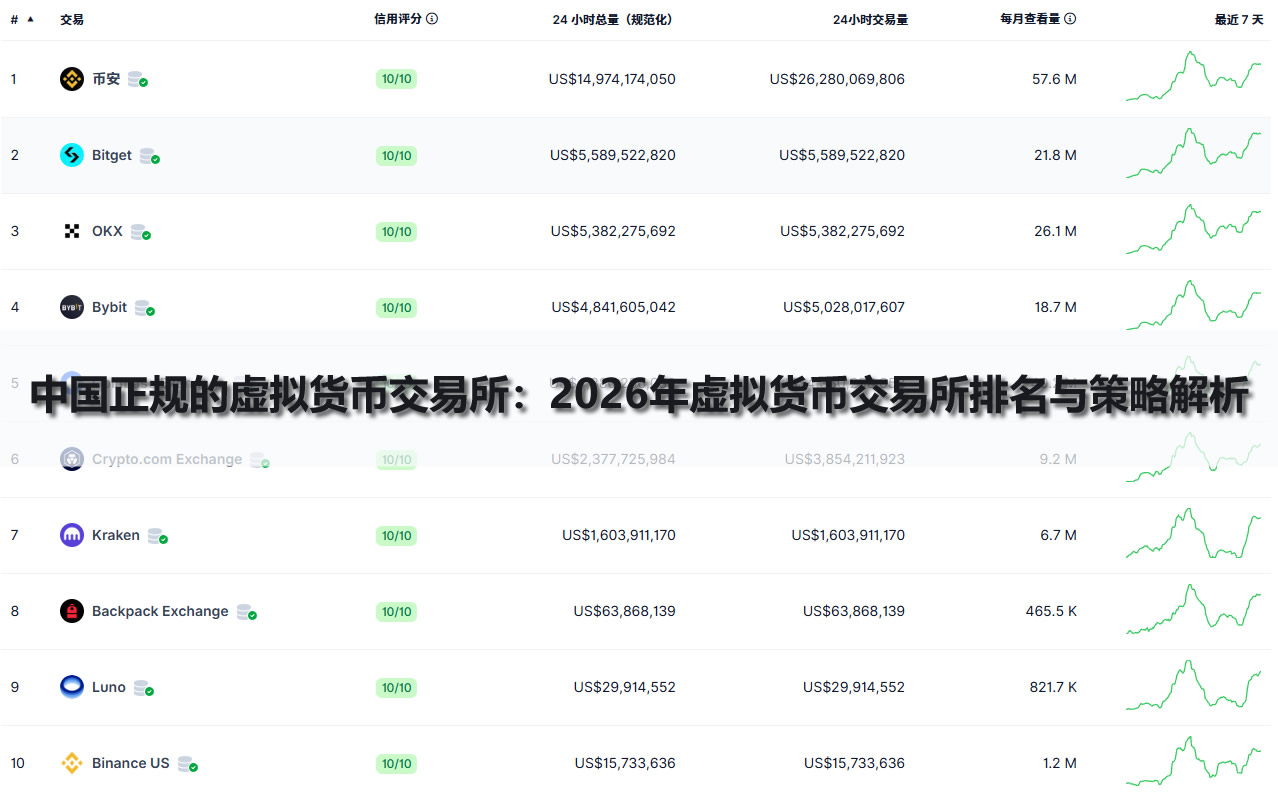The image size is (1278, 797).
Task: Open the Crypto.com Exchange link
Action: point(167,459)
